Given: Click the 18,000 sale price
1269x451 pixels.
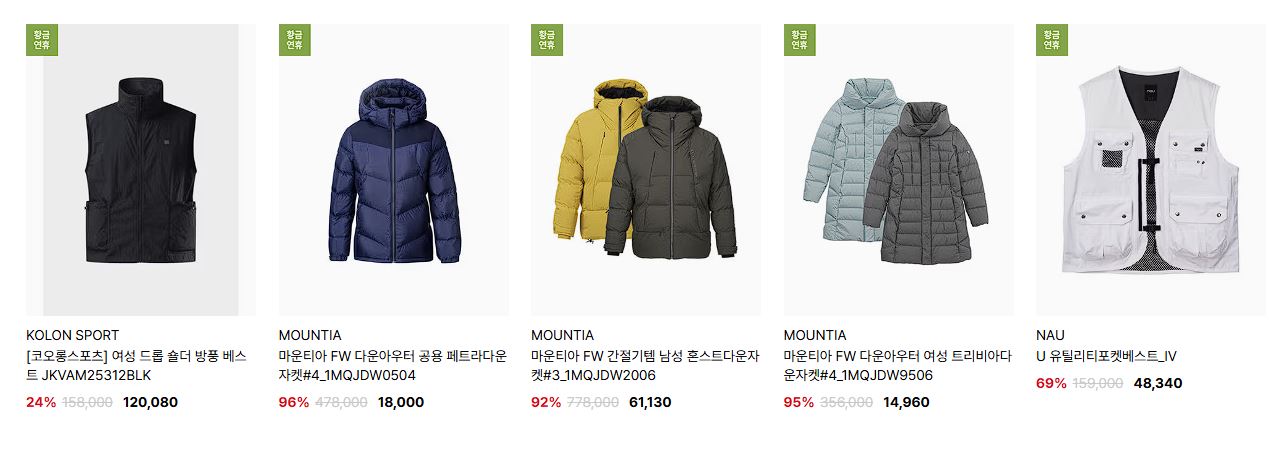Looking at the screenshot, I should [x=401, y=402].
